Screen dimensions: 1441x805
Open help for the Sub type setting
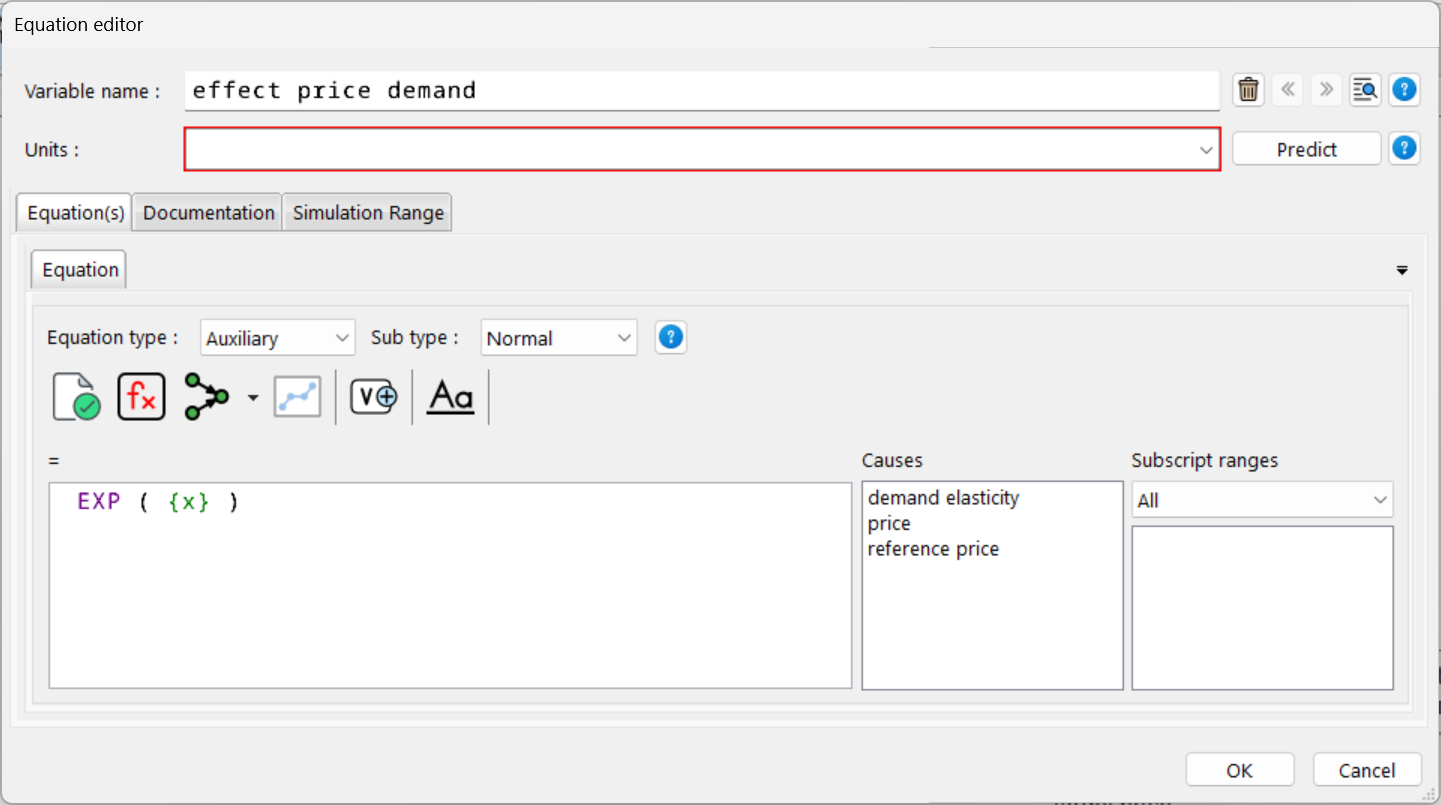pyautogui.click(x=670, y=337)
